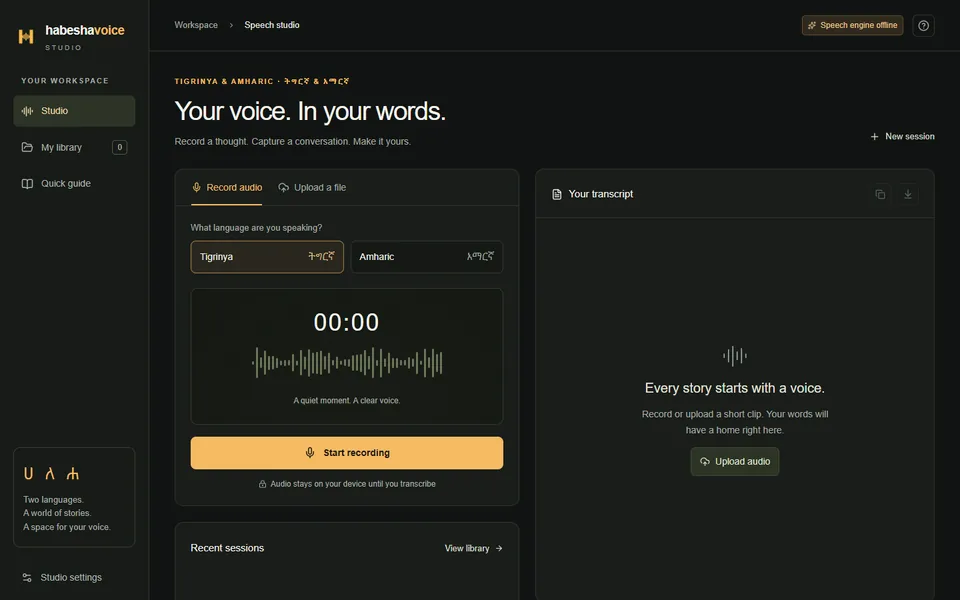Image resolution: width=960 pixels, height=600 pixels.
Task: Click the waveform icon in transcript area
Action: (735, 356)
